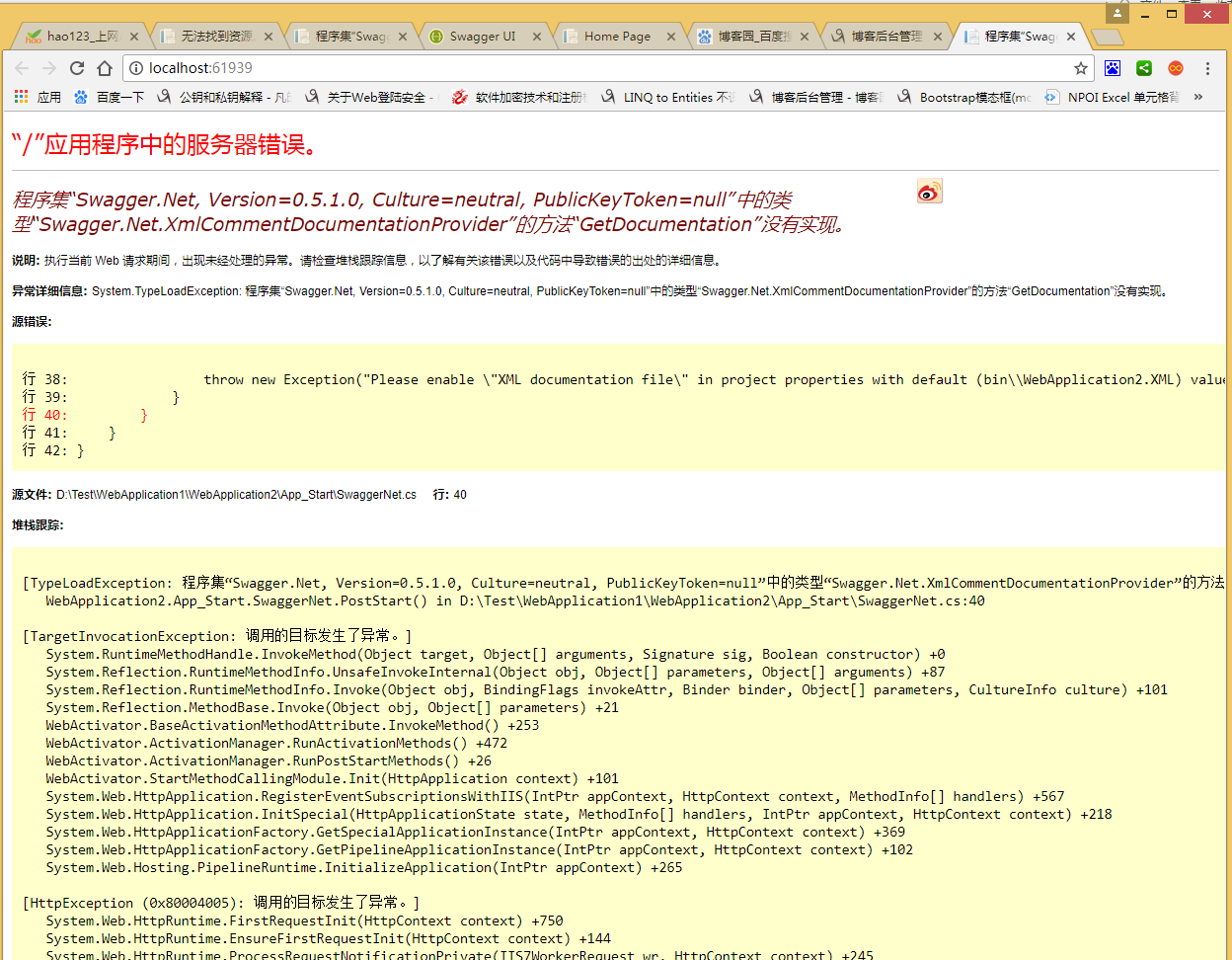Click WebActivator.ActivationManager.RunPostStartMethods() line
This screenshot has width=1232, height=960.
[269, 760]
